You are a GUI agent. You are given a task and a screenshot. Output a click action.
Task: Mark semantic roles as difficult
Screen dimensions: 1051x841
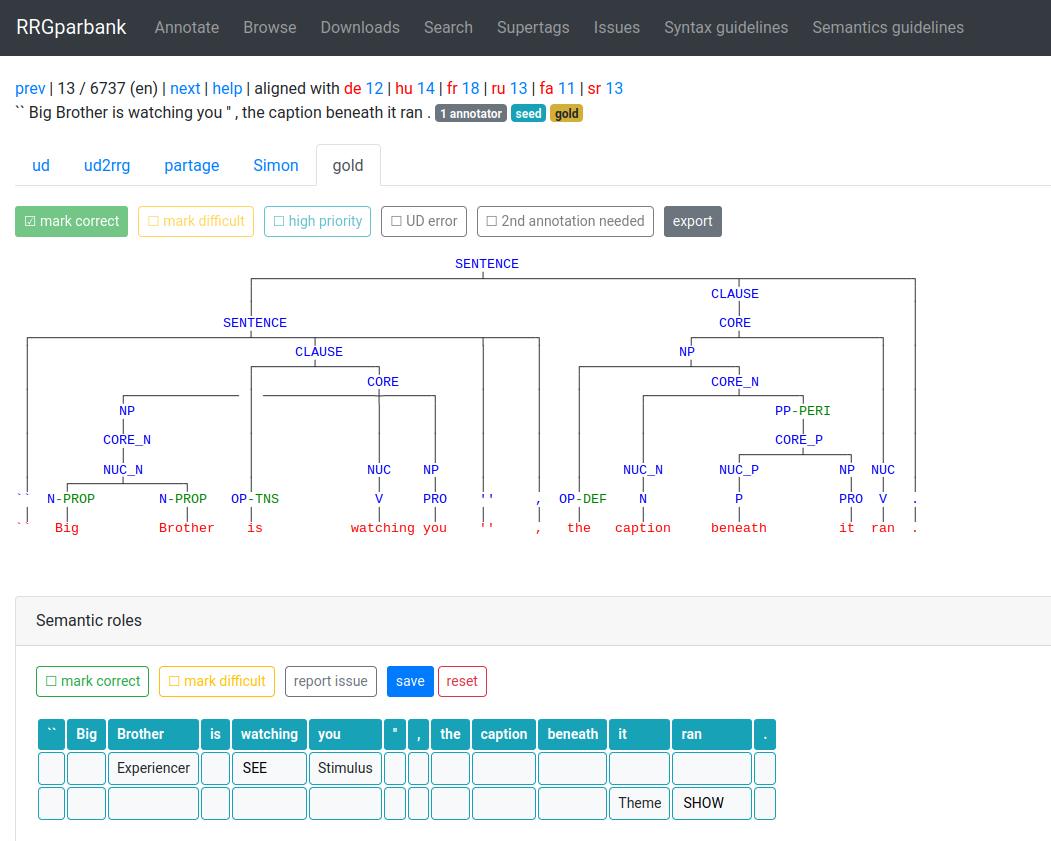217,681
